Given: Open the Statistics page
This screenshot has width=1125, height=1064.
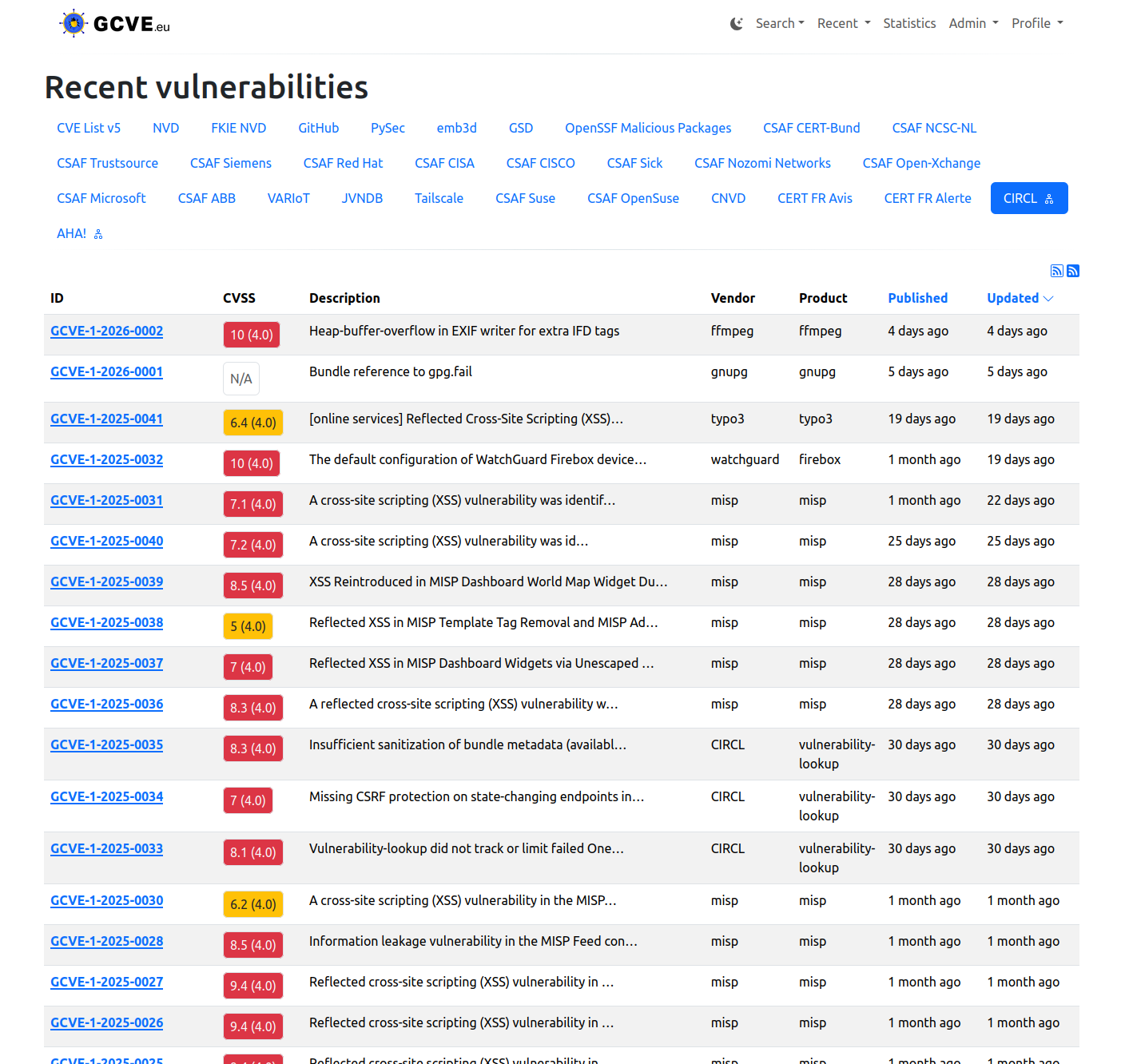Looking at the screenshot, I should pyautogui.click(x=909, y=24).
